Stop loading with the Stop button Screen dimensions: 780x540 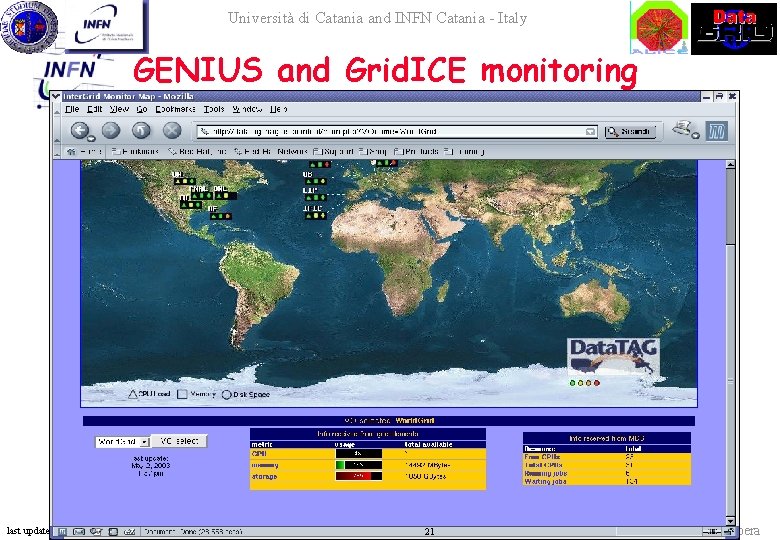172,131
